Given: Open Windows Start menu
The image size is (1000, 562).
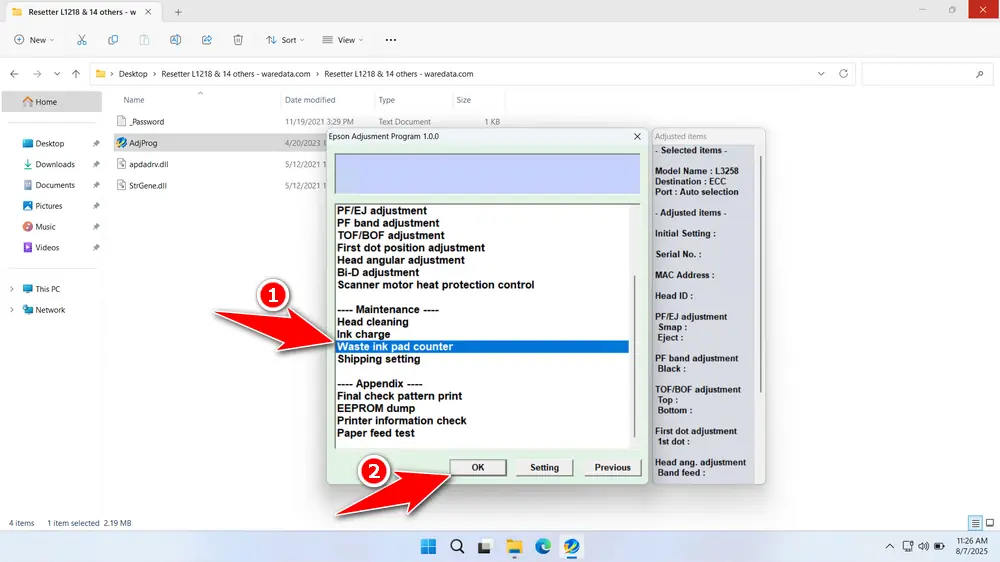Looking at the screenshot, I should 429,546.
